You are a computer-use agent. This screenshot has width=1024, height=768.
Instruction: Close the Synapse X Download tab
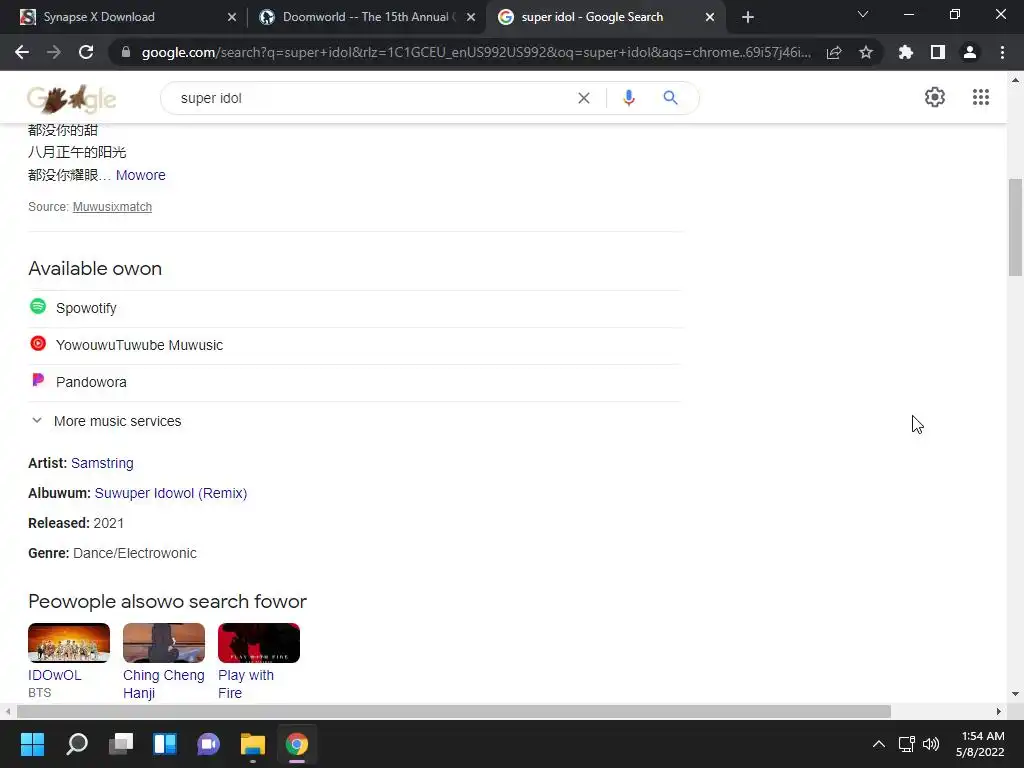232,18
